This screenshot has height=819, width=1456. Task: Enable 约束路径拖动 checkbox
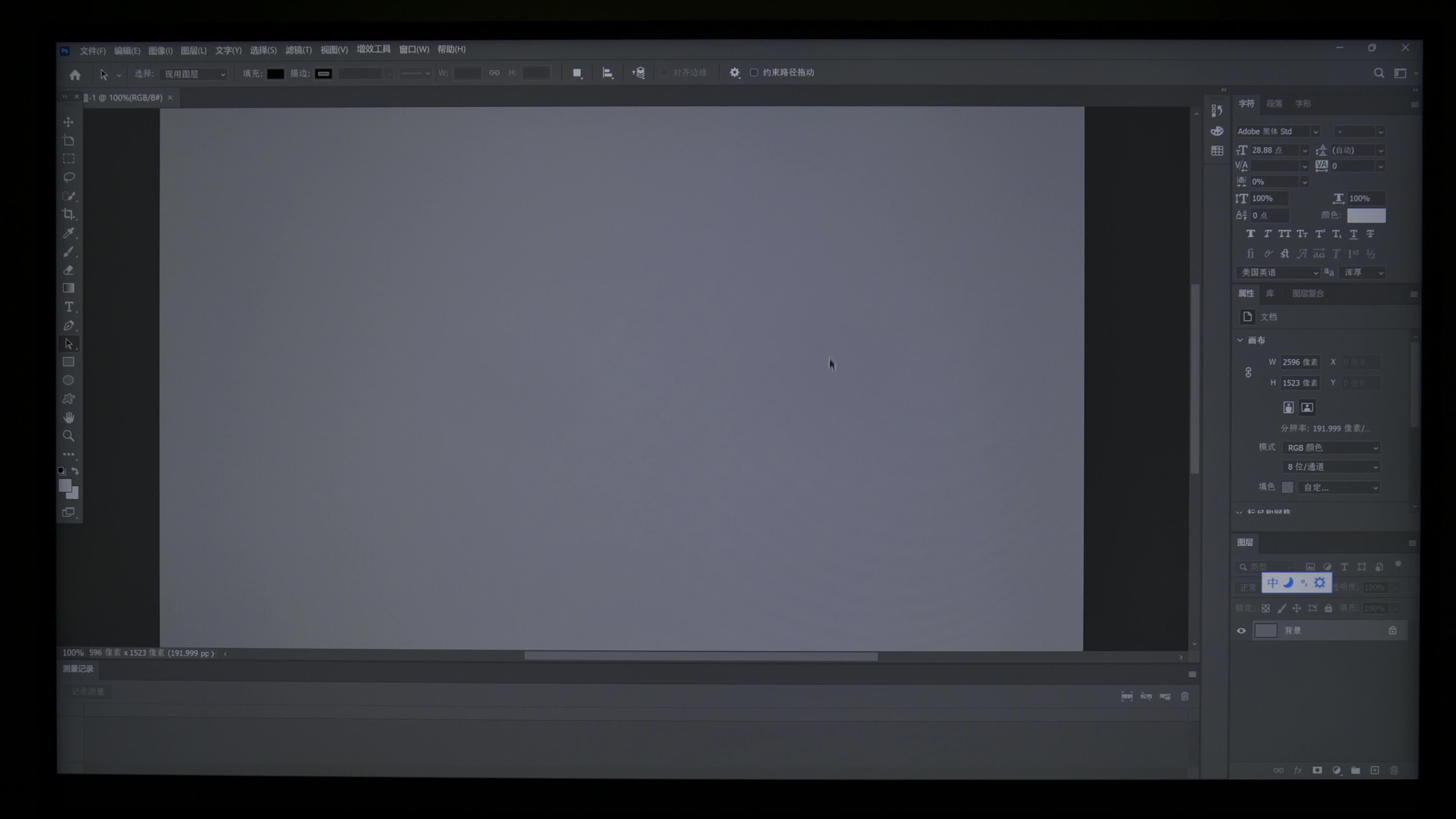754,72
